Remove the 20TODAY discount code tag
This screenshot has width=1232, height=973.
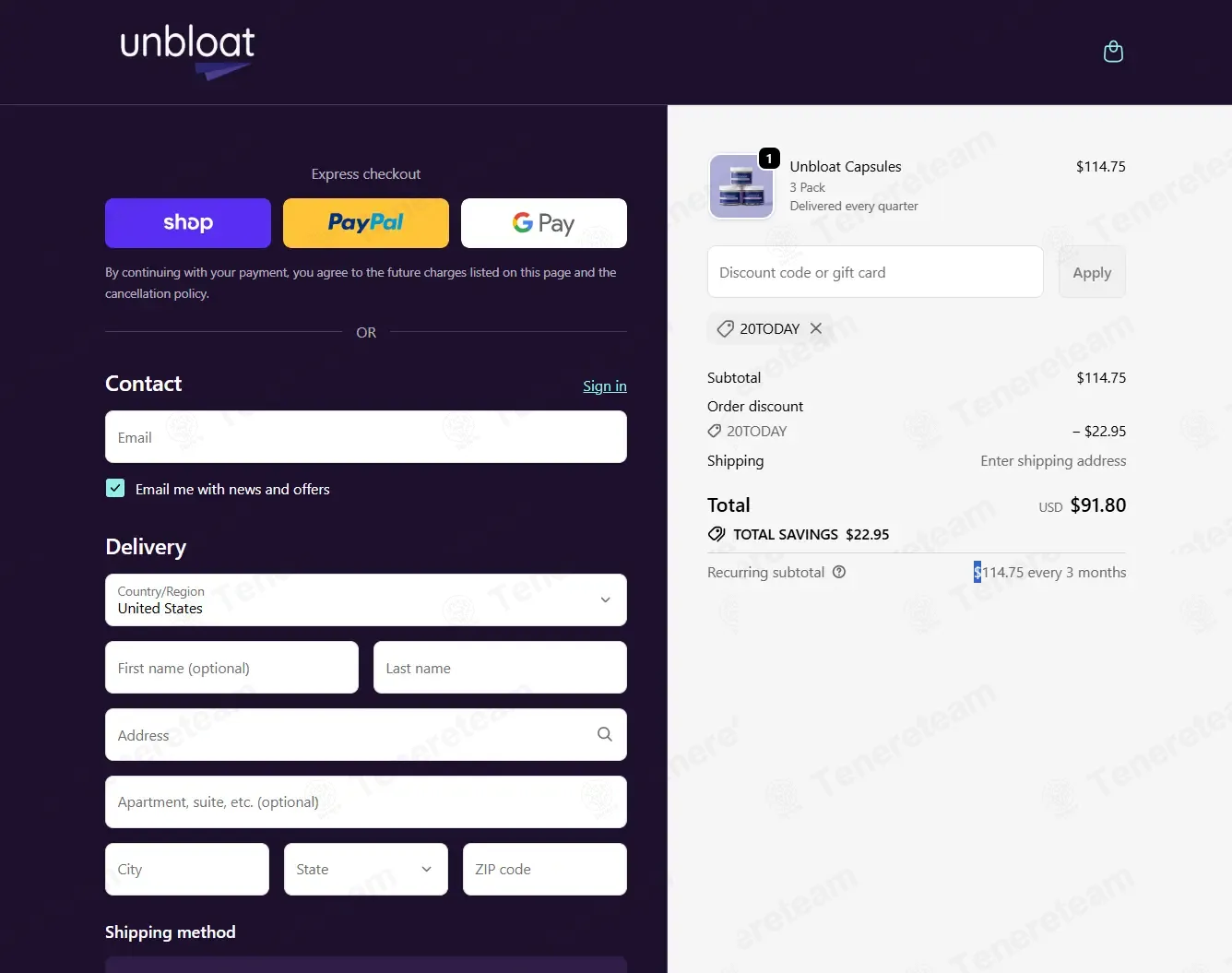coord(816,328)
